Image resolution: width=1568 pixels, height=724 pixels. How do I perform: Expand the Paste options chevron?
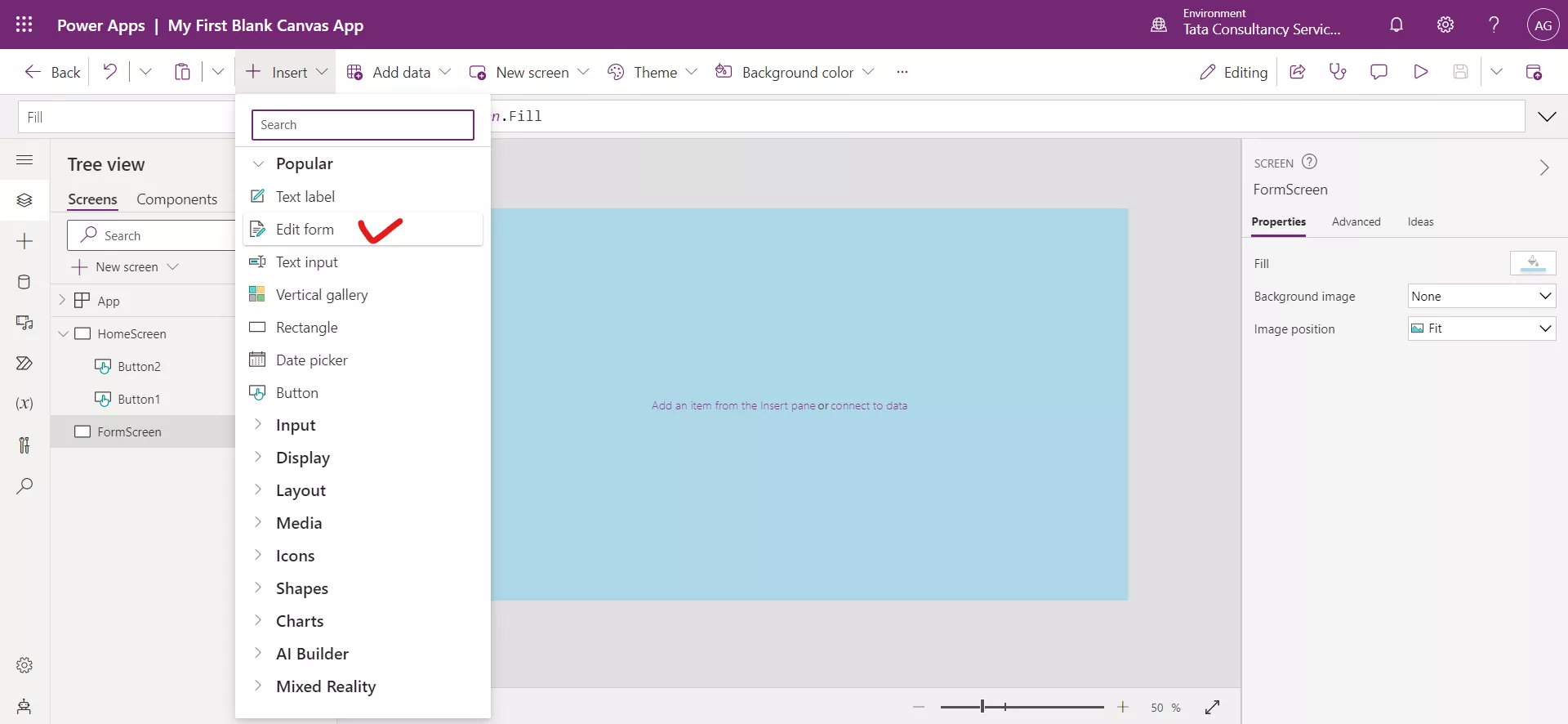pyautogui.click(x=218, y=72)
